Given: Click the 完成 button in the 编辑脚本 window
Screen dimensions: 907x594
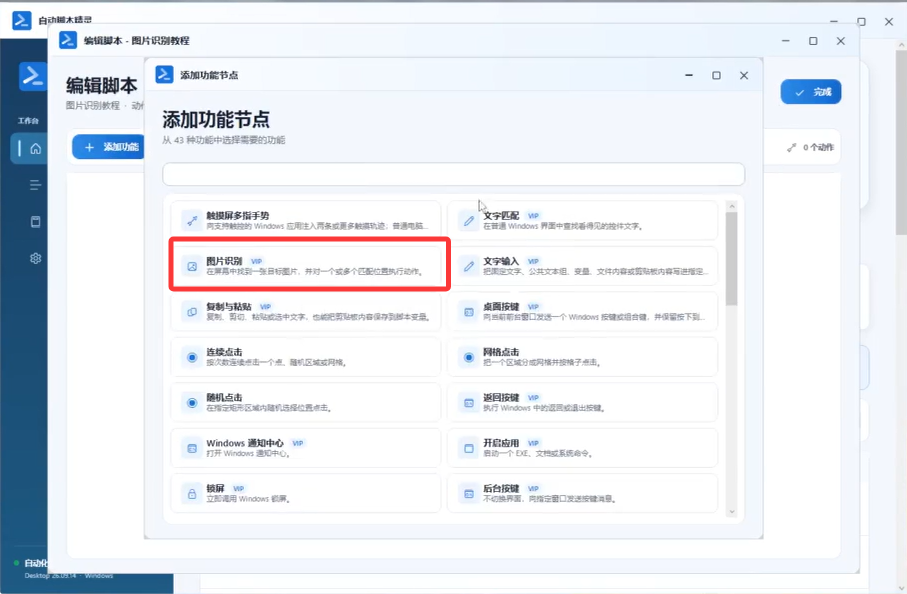Looking at the screenshot, I should coord(810,92).
